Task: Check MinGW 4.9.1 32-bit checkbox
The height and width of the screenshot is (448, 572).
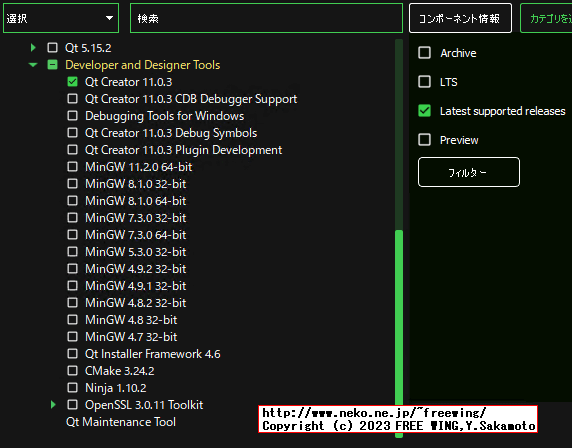Action: (x=73, y=286)
